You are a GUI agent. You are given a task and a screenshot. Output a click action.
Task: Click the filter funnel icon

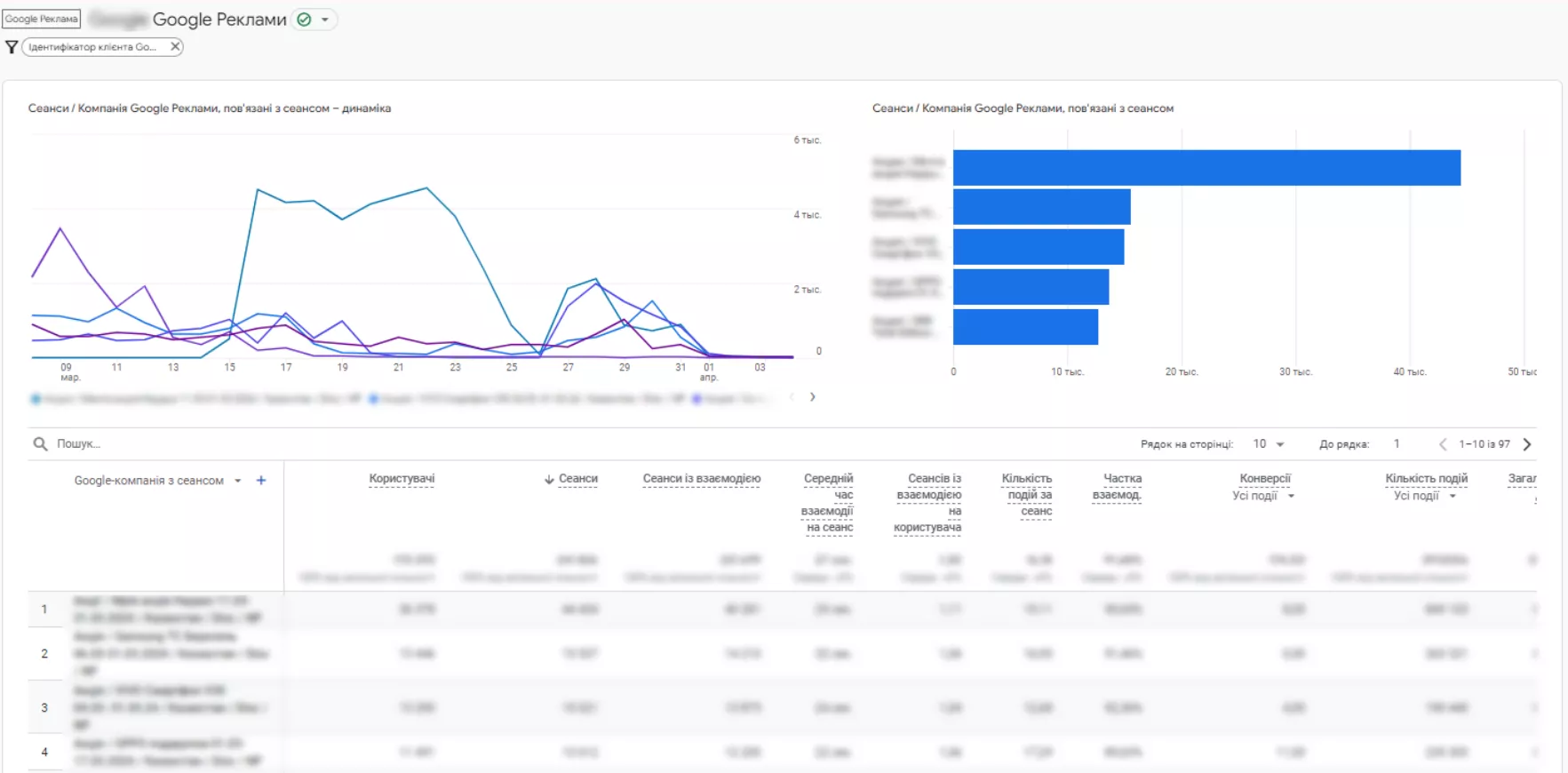pyautogui.click(x=12, y=47)
